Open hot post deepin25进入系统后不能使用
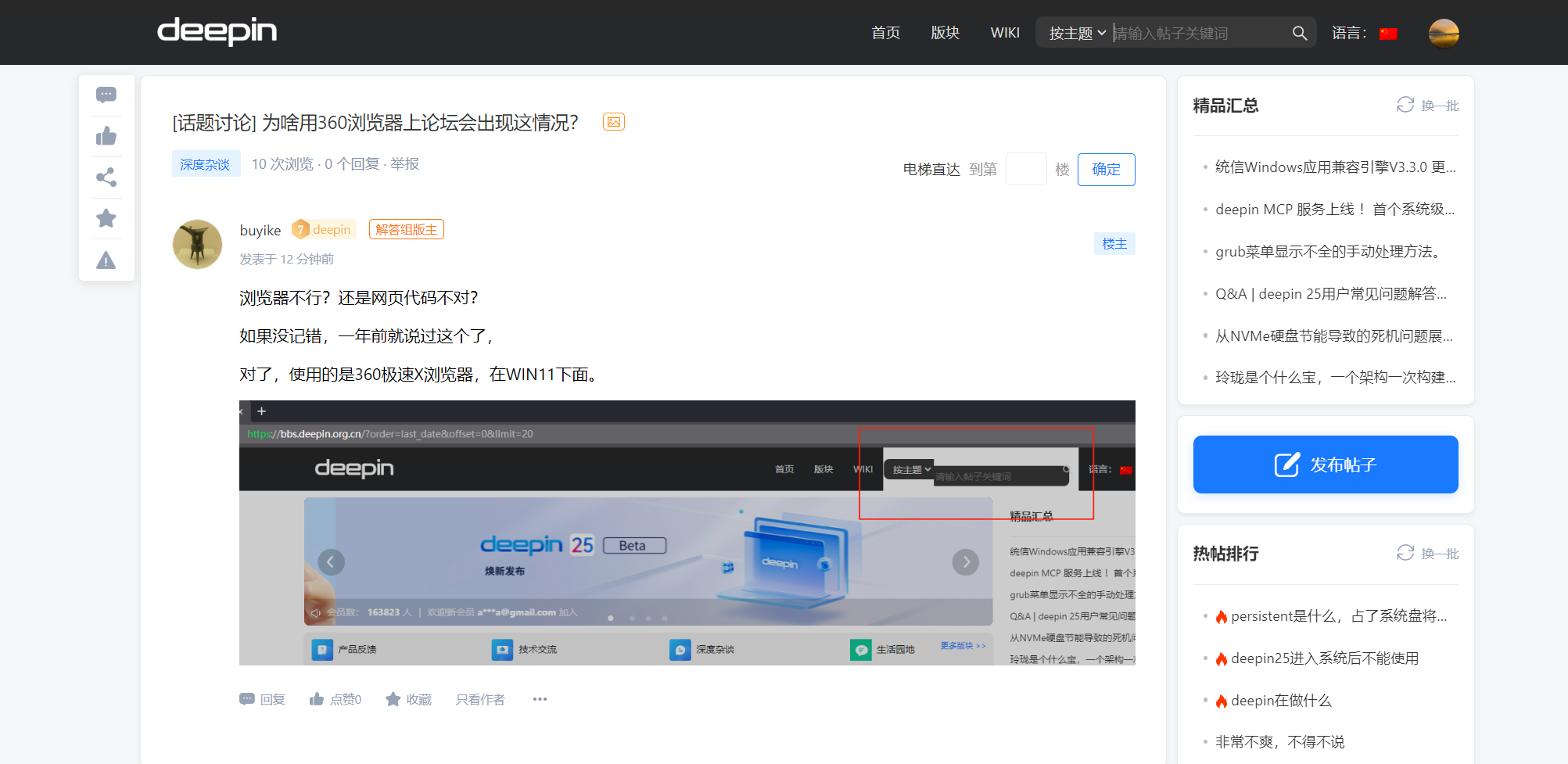 1325,658
